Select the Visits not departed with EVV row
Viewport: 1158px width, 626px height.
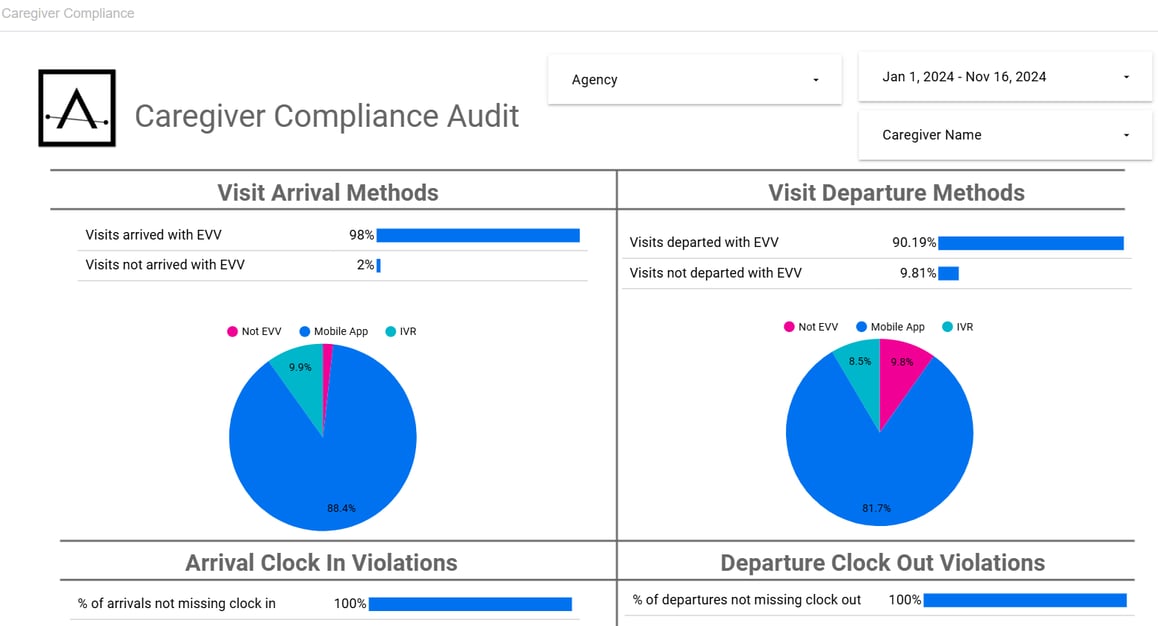(715, 273)
